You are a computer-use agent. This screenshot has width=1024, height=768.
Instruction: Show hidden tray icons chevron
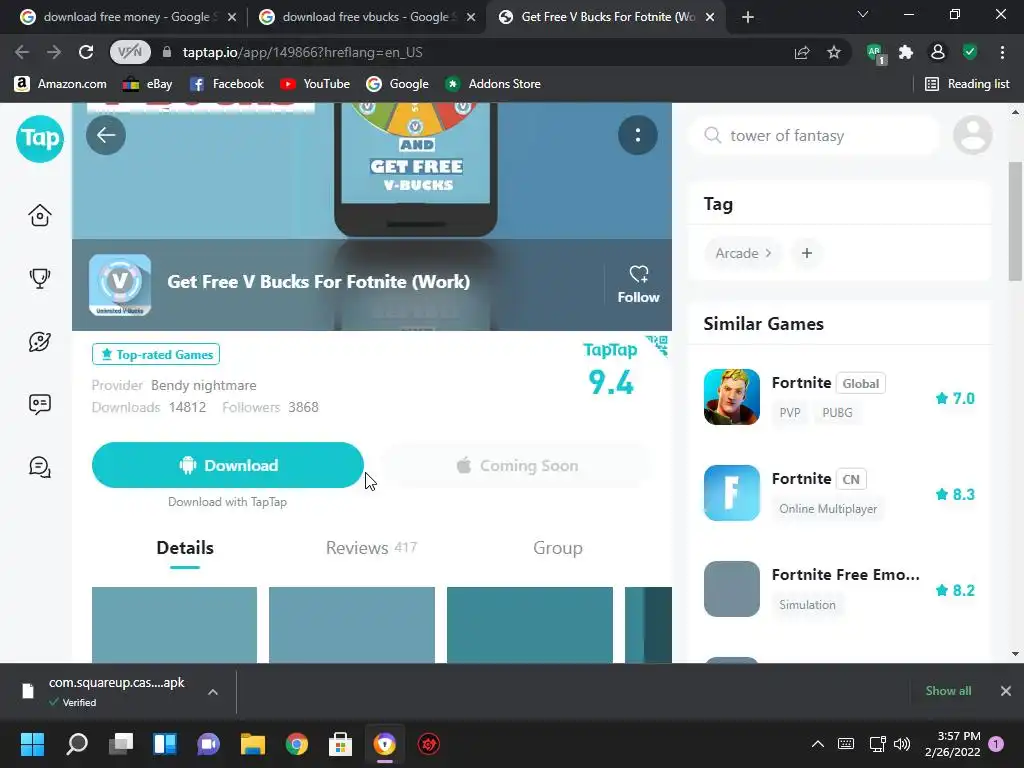[817, 744]
